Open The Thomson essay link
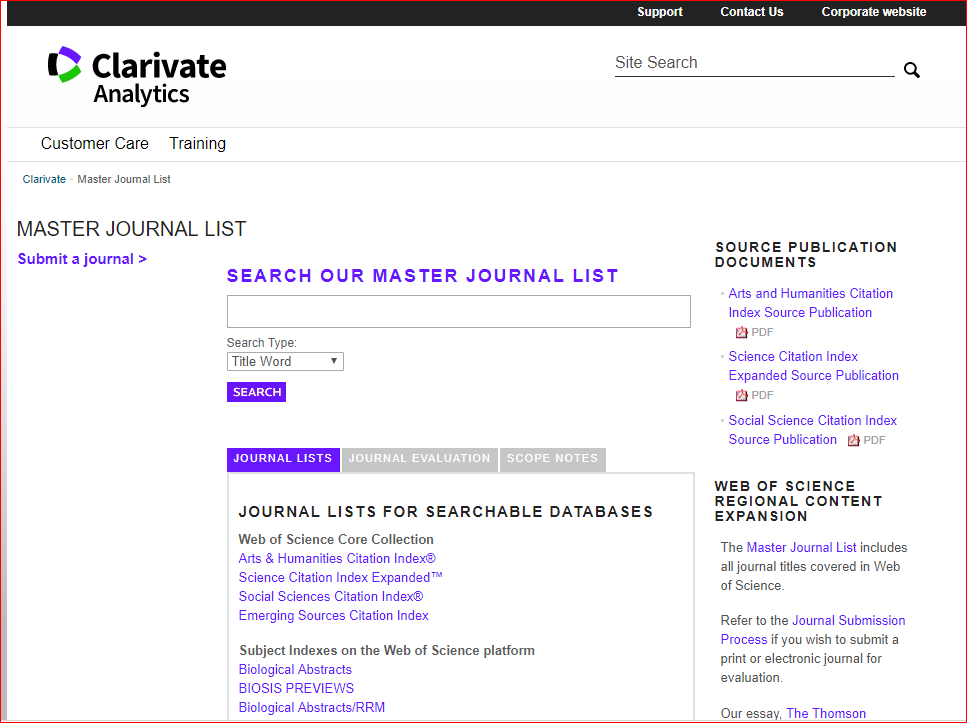Image resolution: width=967 pixels, height=723 pixels. pyautogui.click(x=826, y=714)
